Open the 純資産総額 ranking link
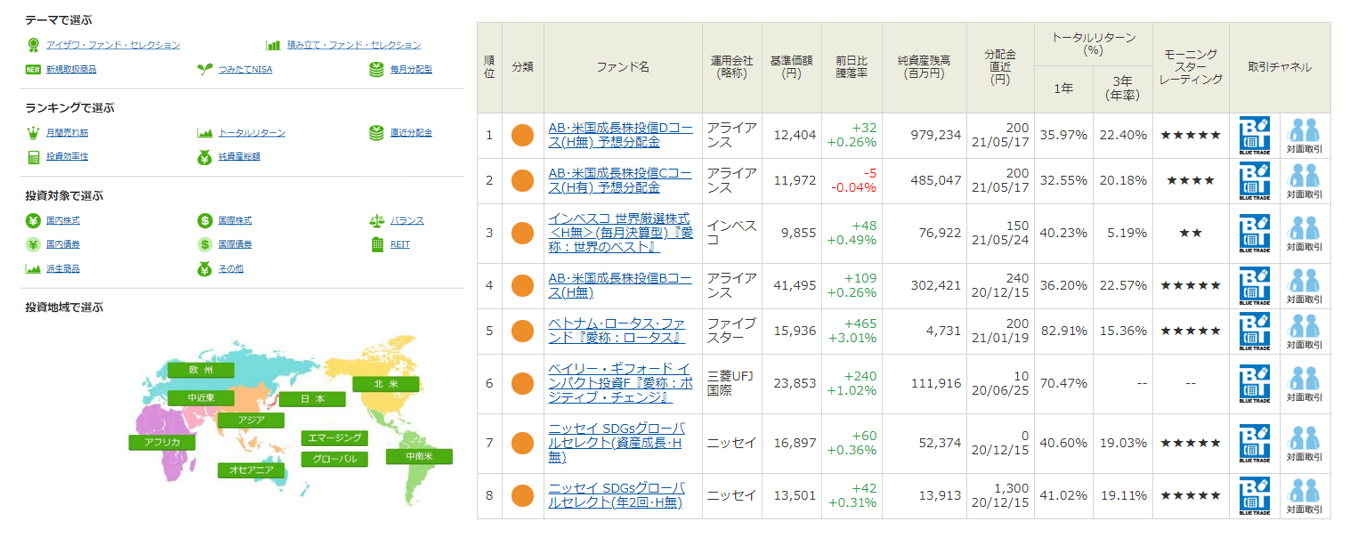The width and height of the screenshot is (1348, 536). point(239,157)
